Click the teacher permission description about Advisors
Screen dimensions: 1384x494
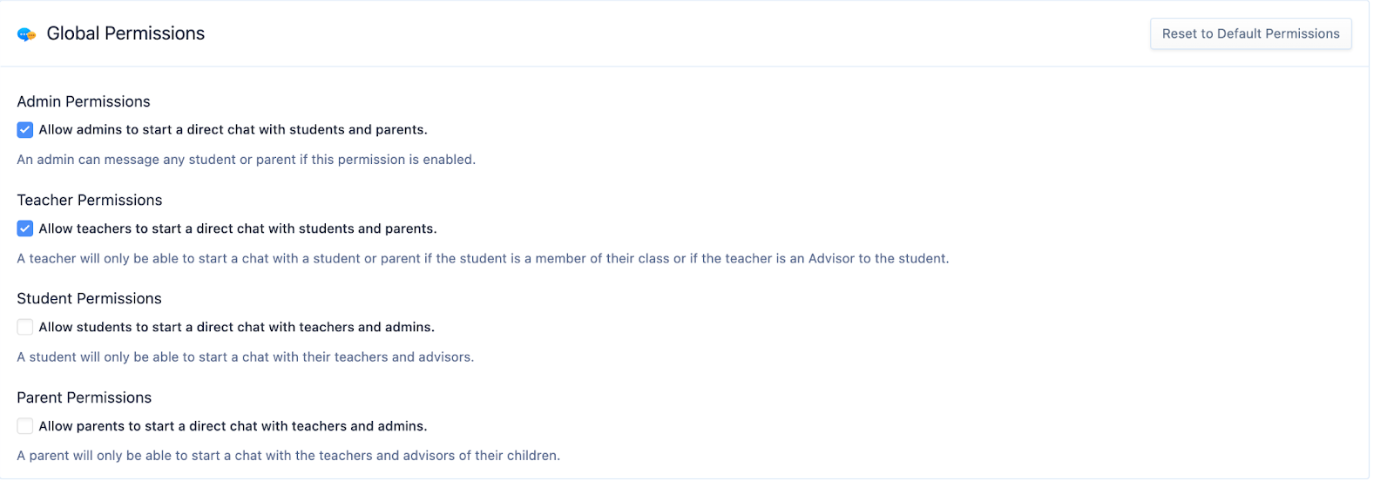pyautogui.click(x=483, y=258)
